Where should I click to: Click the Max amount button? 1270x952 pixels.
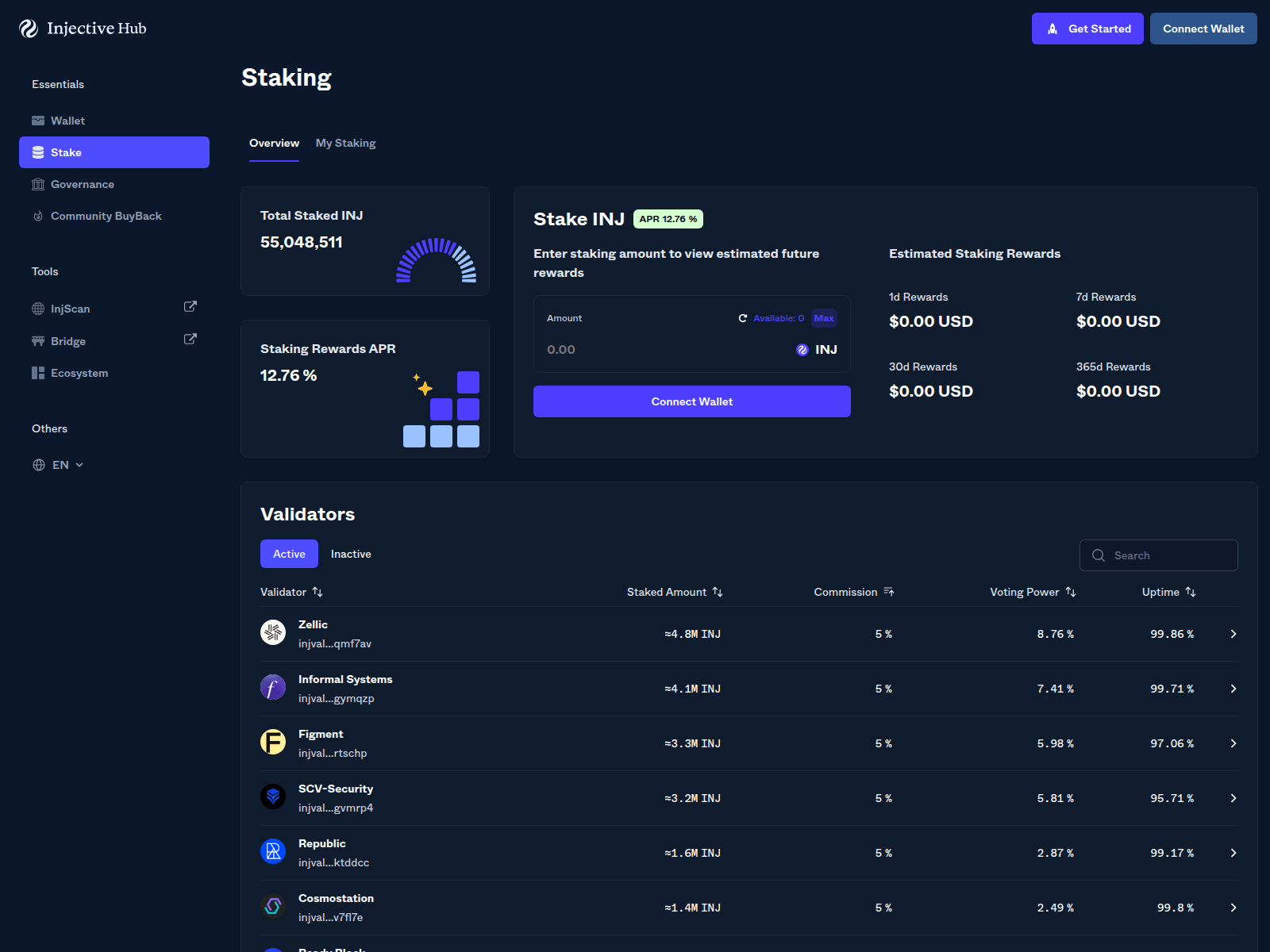pos(824,318)
